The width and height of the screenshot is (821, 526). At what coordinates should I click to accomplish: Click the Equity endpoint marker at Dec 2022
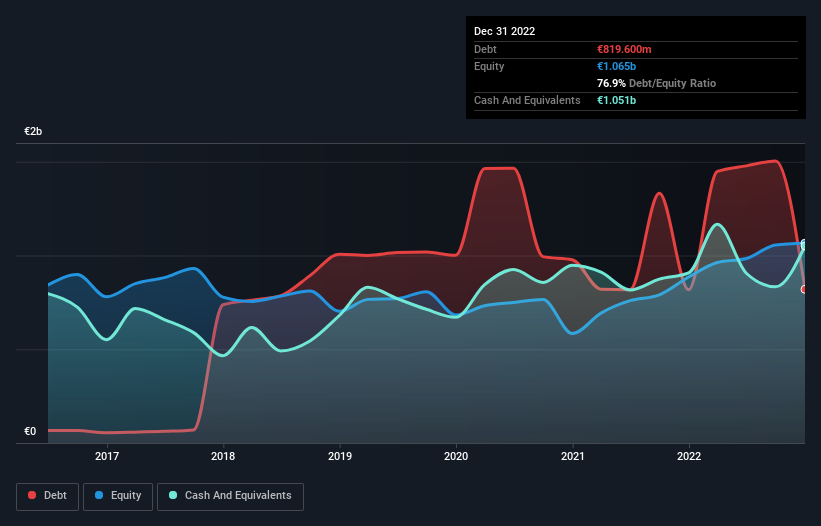point(804,244)
